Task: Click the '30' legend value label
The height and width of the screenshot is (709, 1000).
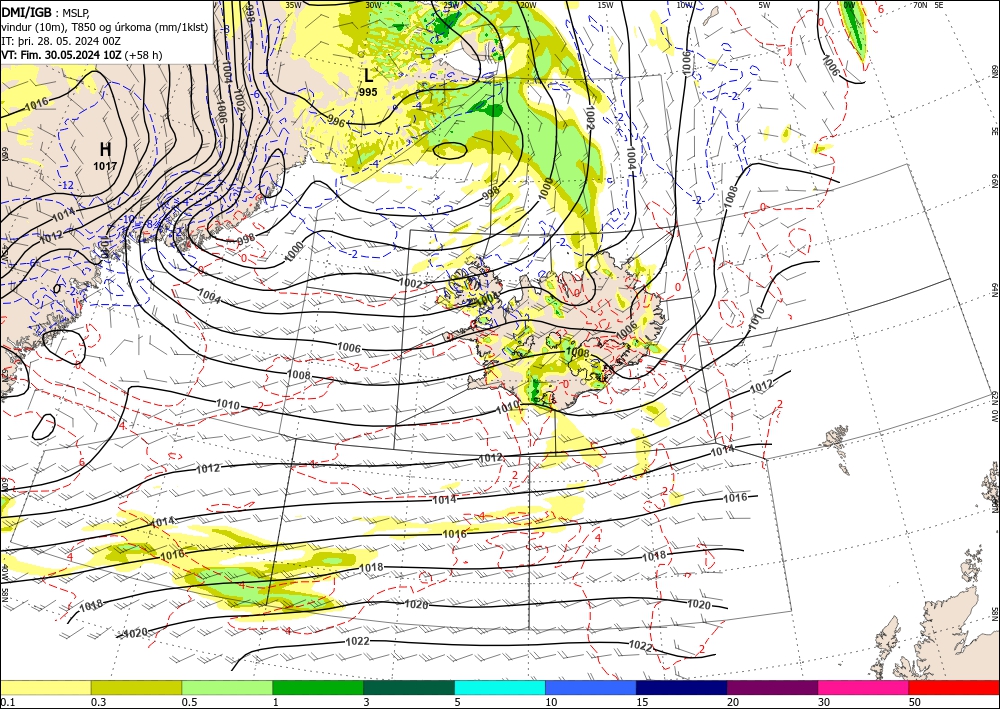Action: pos(824,702)
